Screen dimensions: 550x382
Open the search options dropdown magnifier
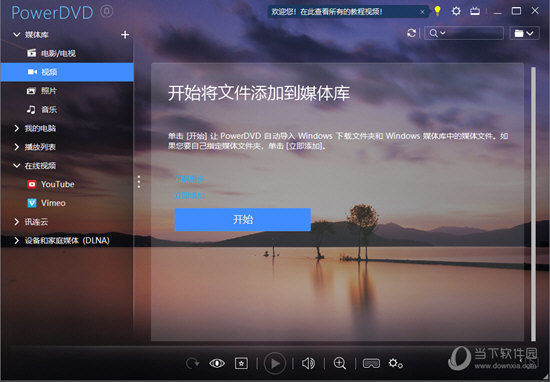point(437,33)
